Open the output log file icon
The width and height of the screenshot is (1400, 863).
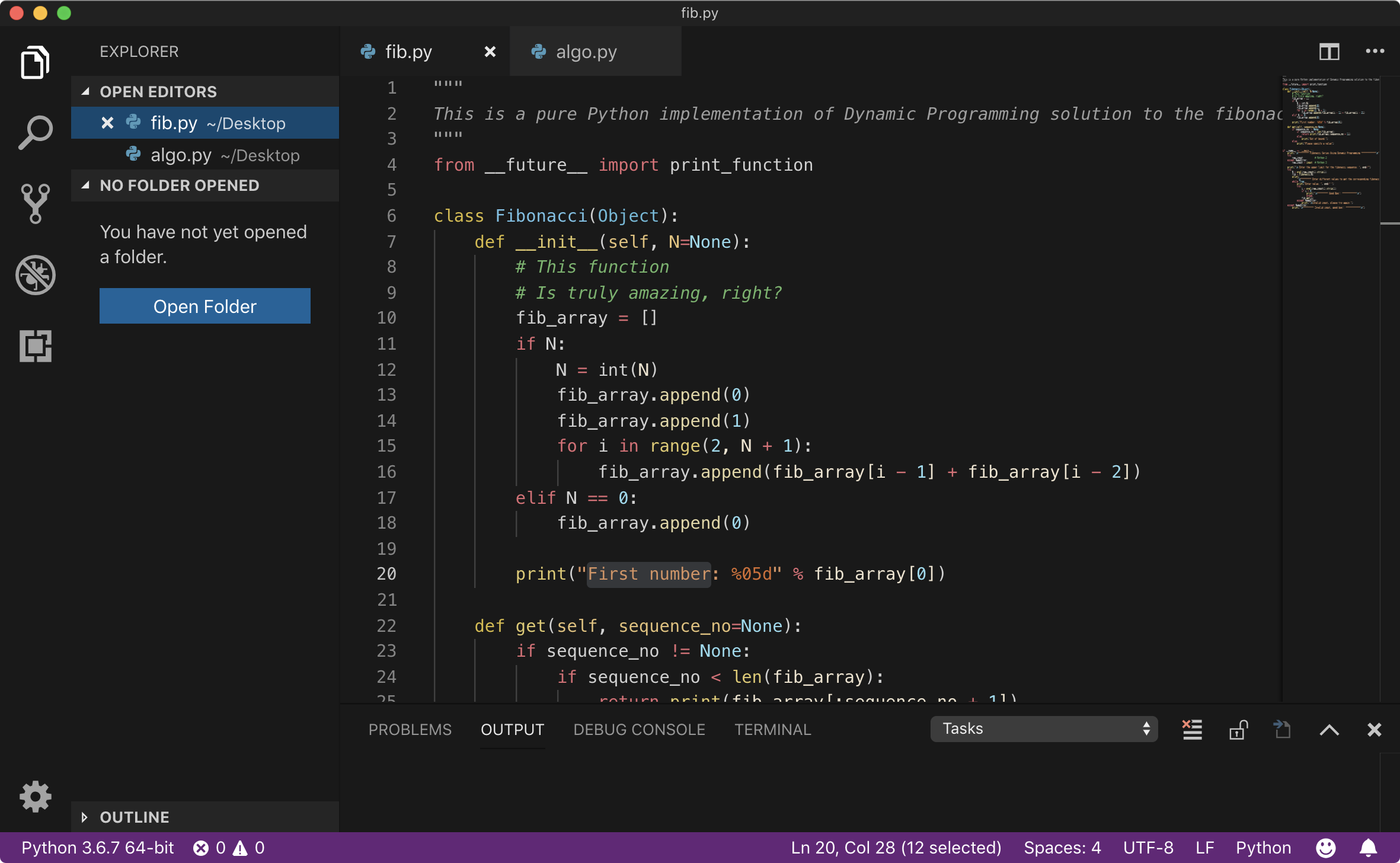(x=1283, y=729)
